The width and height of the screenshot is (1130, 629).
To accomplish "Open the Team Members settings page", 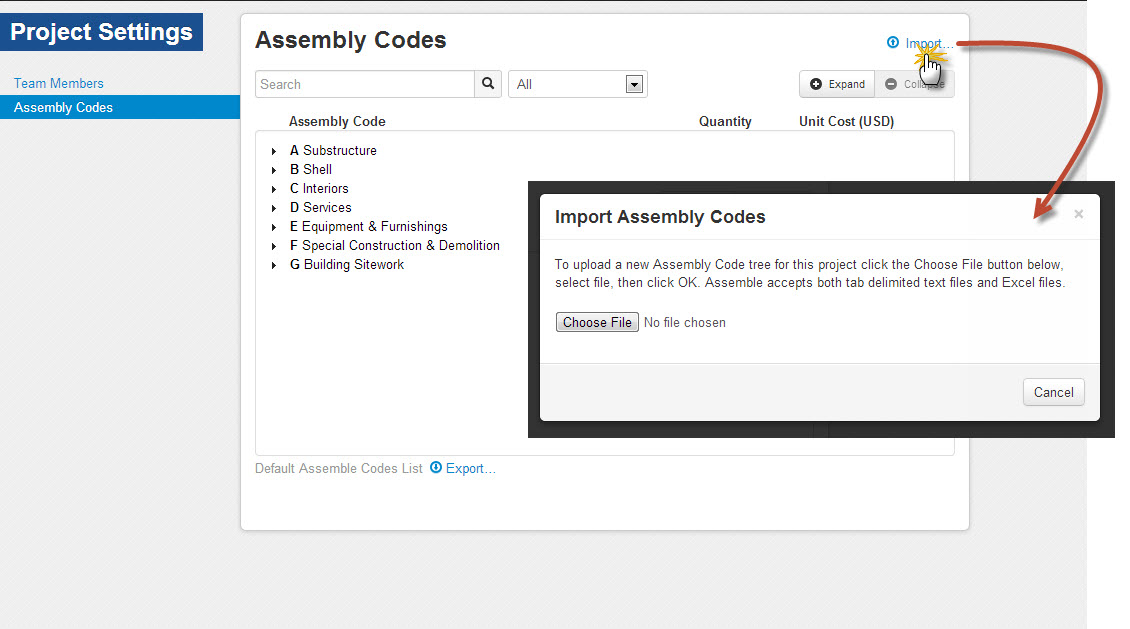I will pos(59,83).
